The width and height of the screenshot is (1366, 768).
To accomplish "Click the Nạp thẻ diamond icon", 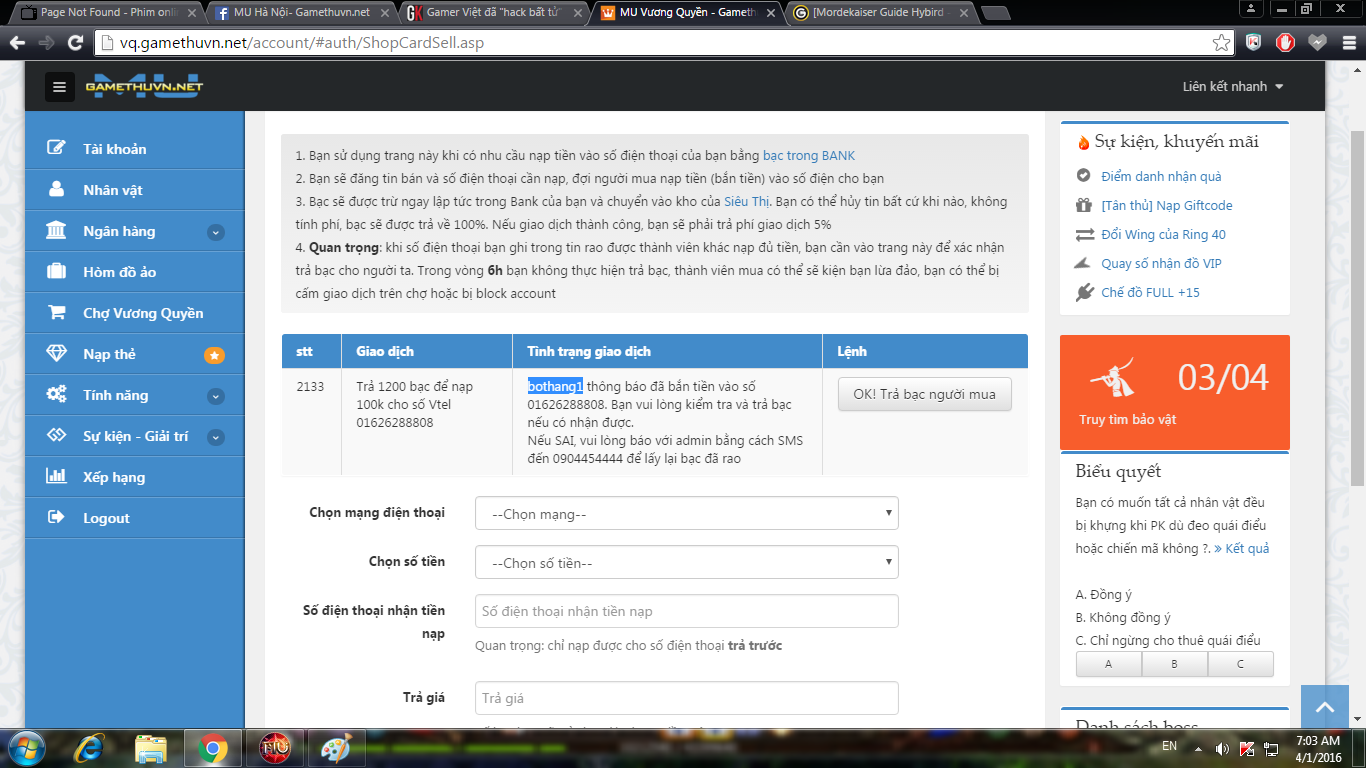I will 57,354.
